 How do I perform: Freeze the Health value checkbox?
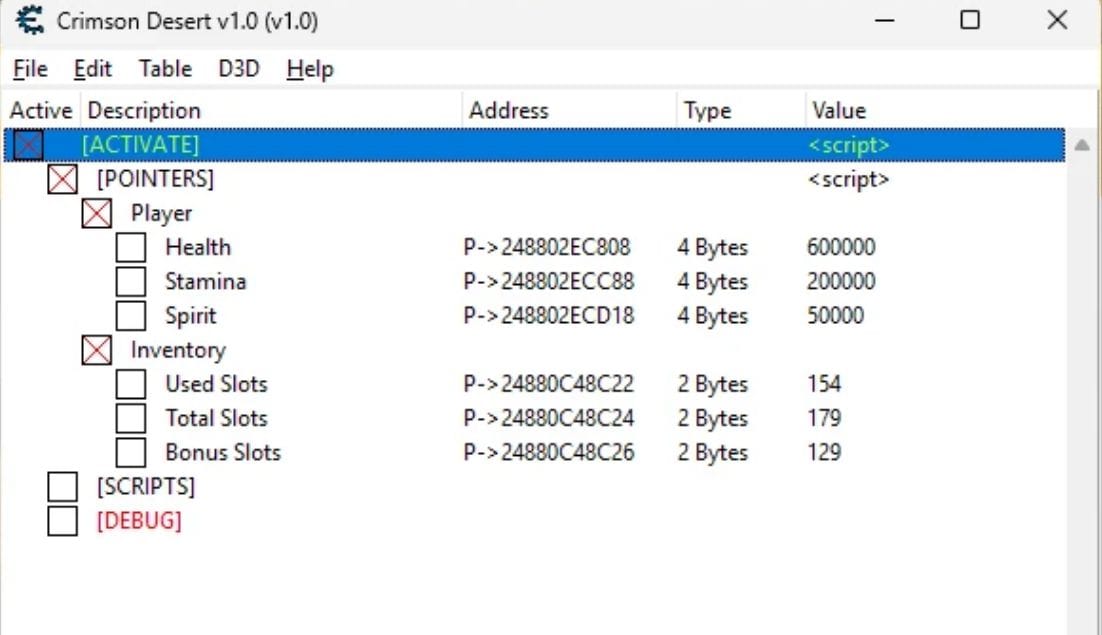pyautogui.click(x=131, y=248)
